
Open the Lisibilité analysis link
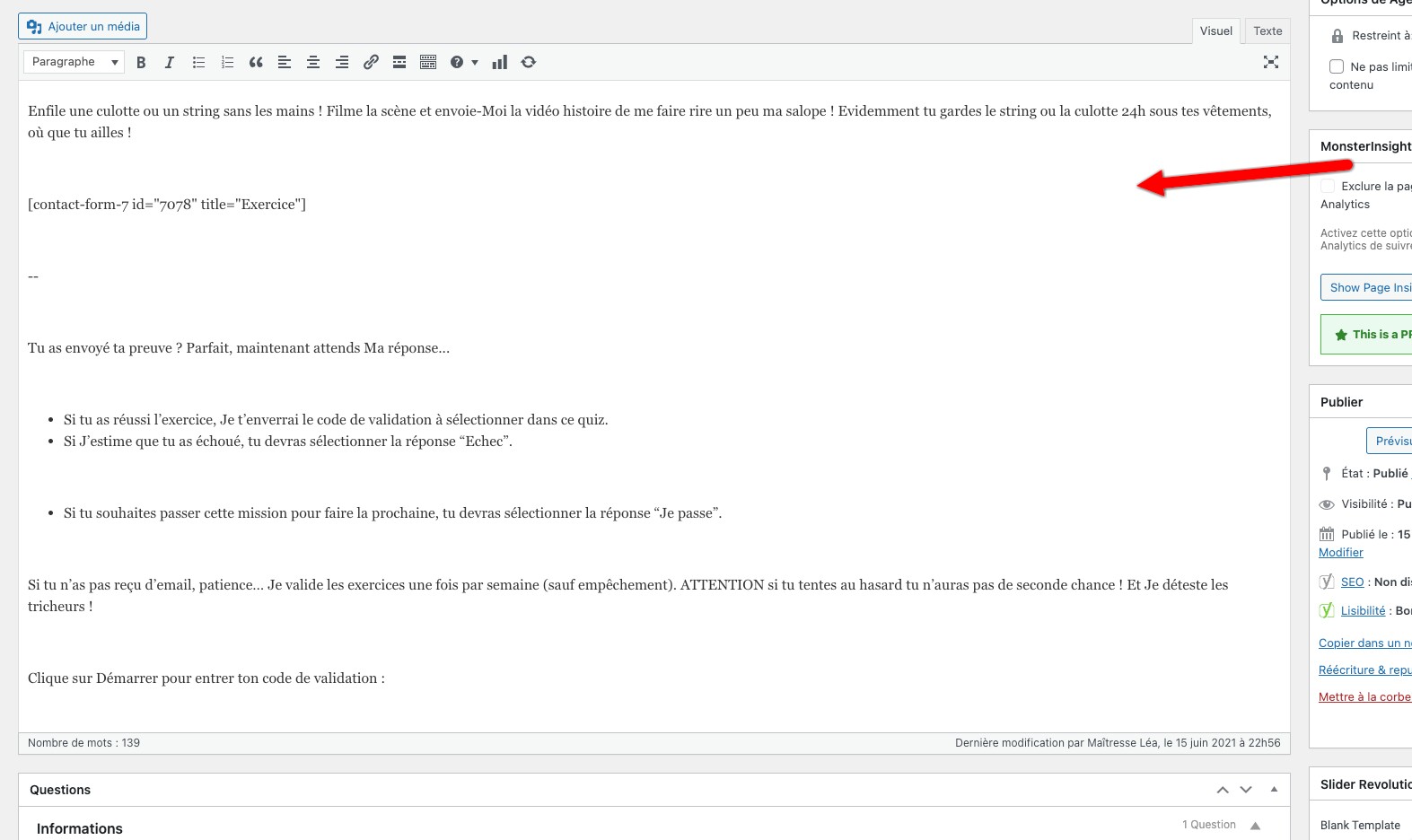point(1363,611)
